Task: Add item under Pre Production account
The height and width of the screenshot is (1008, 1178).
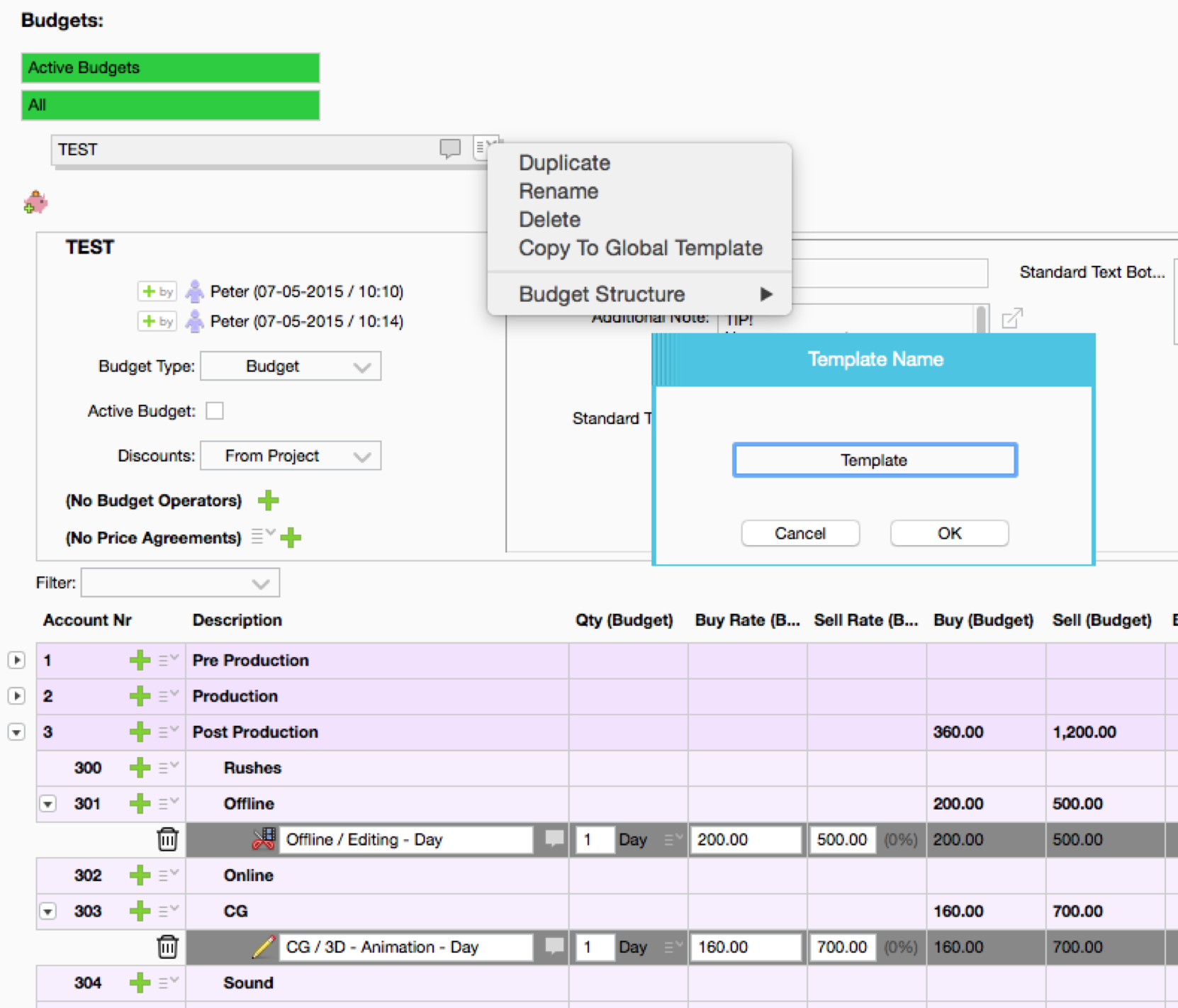Action: click(140, 660)
